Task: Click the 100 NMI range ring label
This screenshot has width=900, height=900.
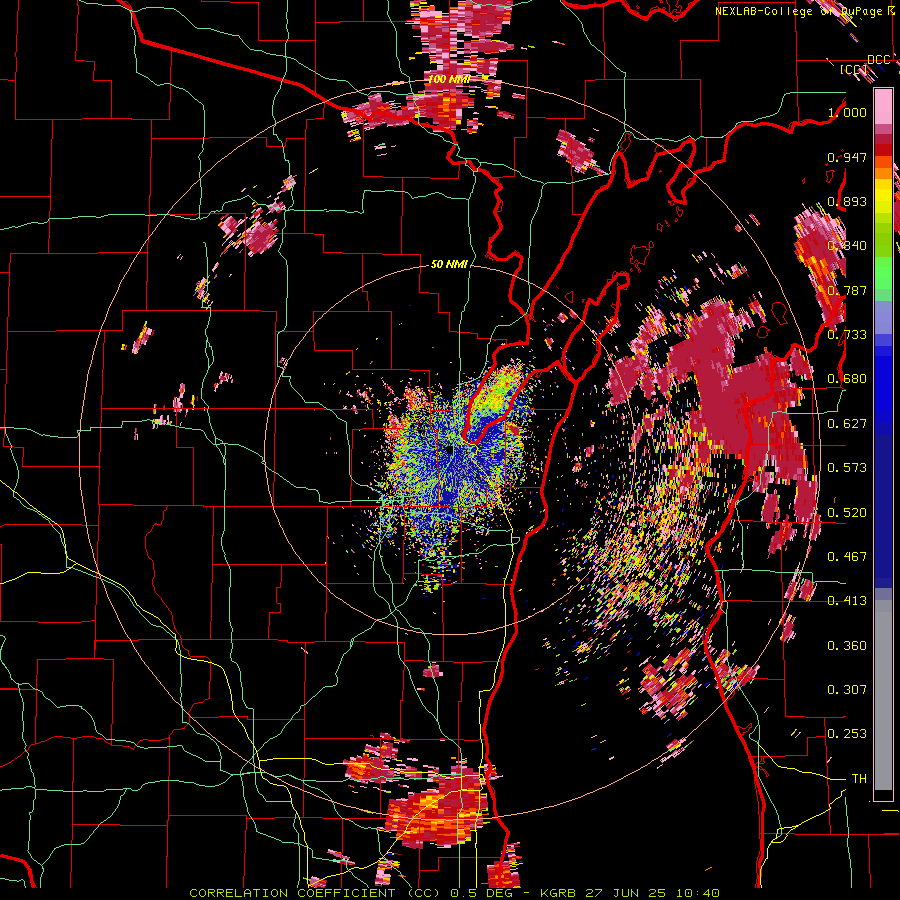Action: coord(449,79)
